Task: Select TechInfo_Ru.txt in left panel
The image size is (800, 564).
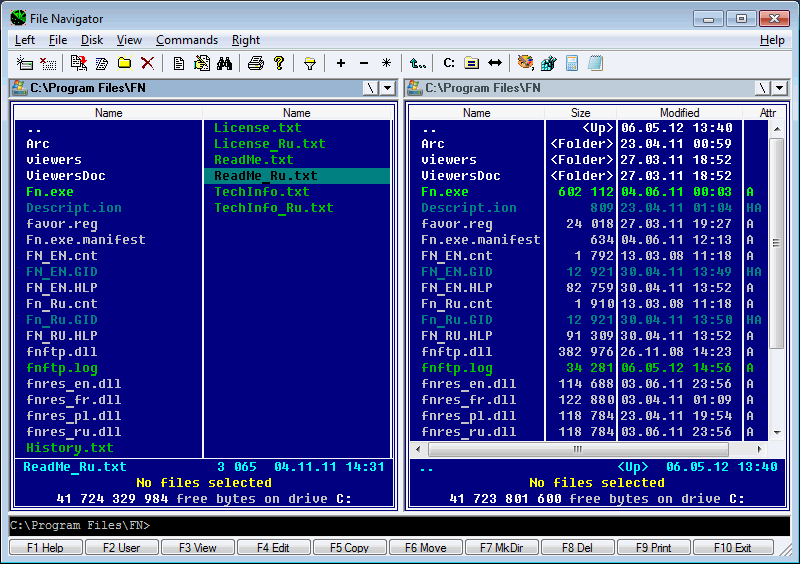Action: 296,208
